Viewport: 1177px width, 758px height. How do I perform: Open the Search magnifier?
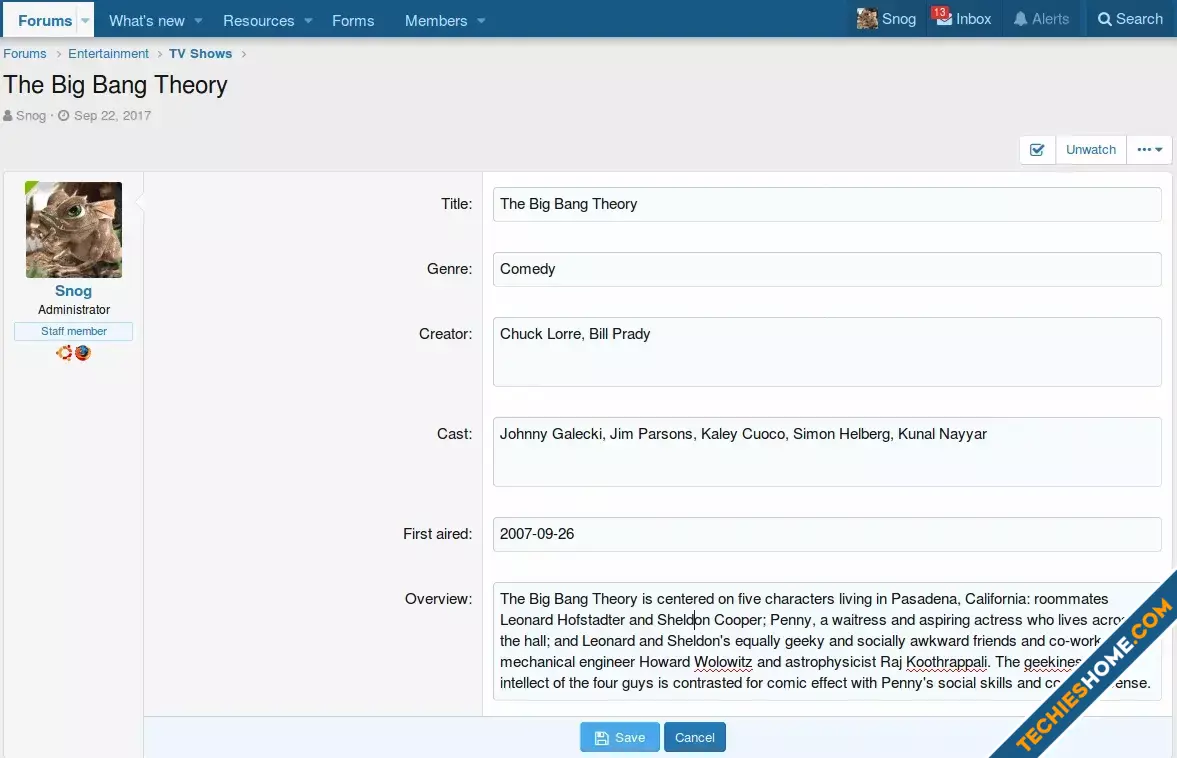click(1130, 19)
